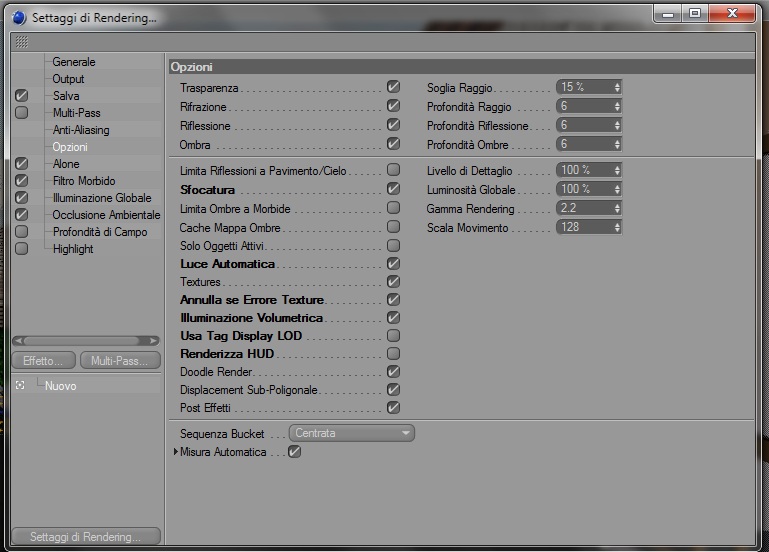Image resolution: width=769 pixels, height=552 pixels.
Task: Click Soglia Raggio stepper arrows
Action: [x=617, y=87]
